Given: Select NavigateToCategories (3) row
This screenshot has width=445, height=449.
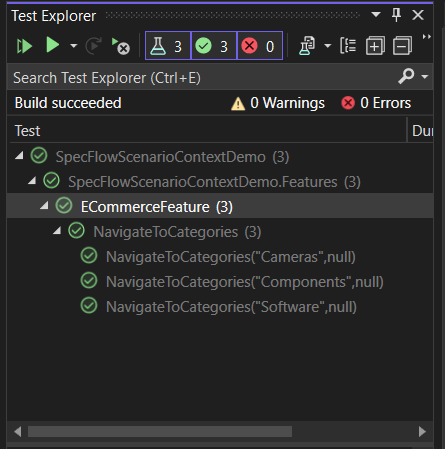Looking at the screenshot, I should (220, 232).
